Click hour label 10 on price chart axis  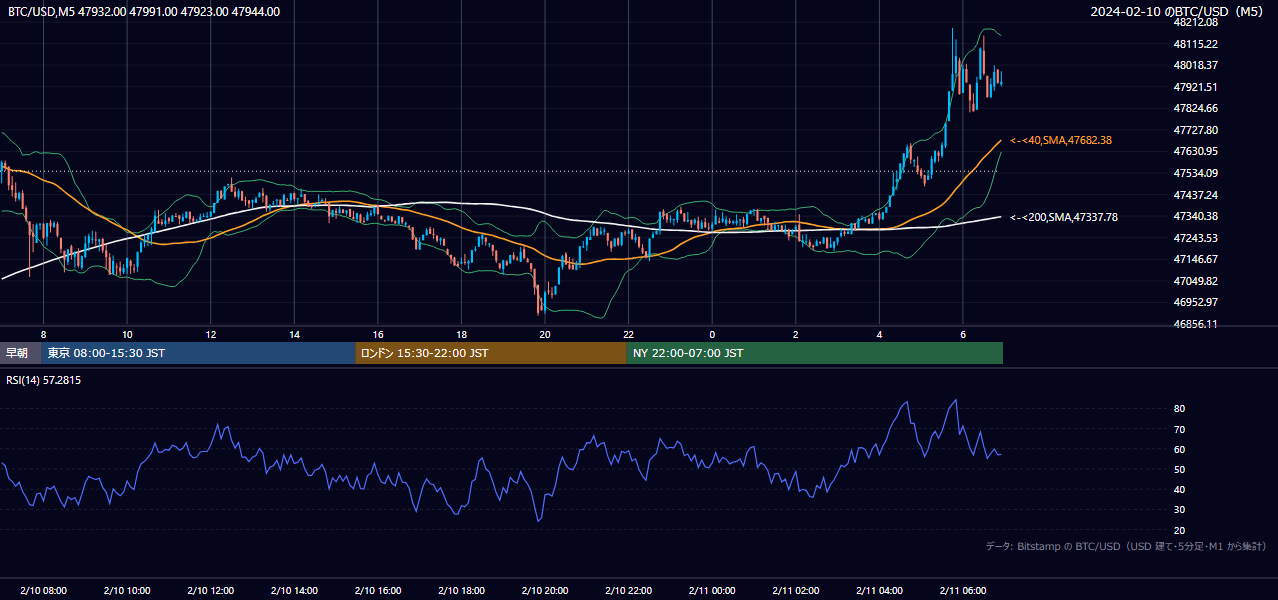tap(127, 334)
